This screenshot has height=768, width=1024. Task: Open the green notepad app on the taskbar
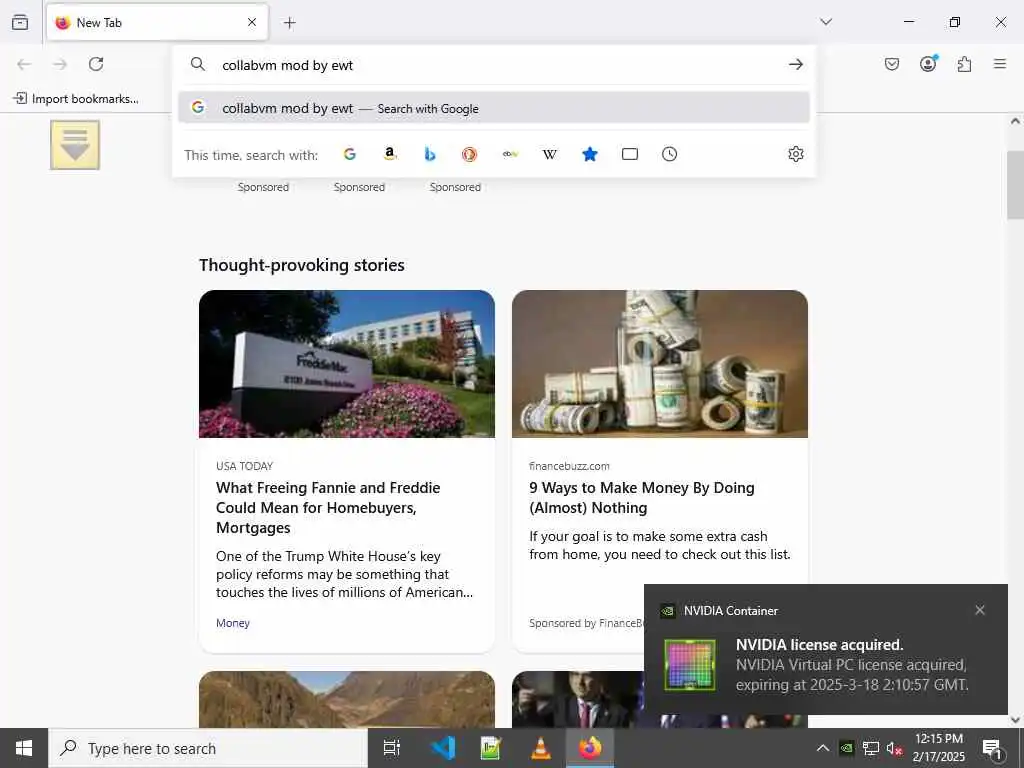click(x=490, y=748)
